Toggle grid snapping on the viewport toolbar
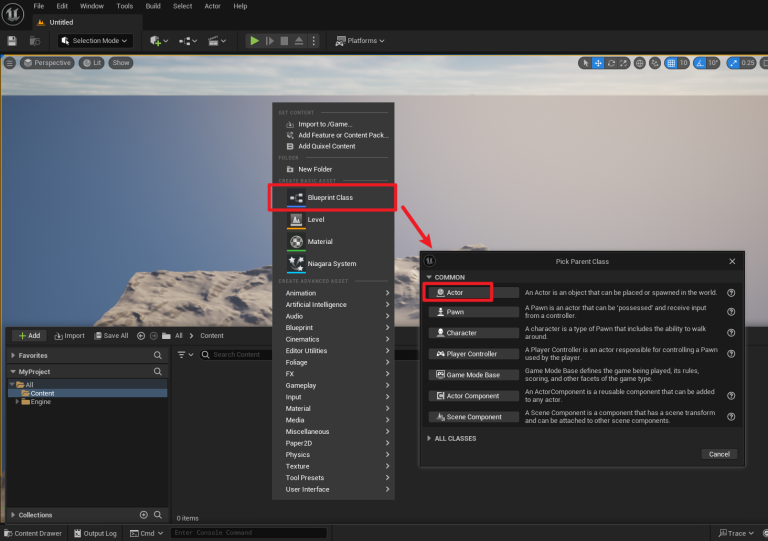Viewport: 768px width, 541px height. pos(671,63)
